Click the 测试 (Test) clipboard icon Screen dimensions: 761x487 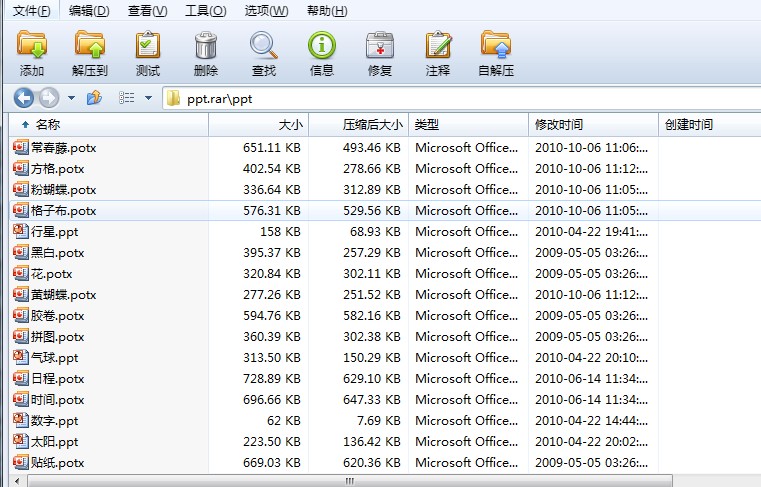pyautogui.click(x=148, y=45)
